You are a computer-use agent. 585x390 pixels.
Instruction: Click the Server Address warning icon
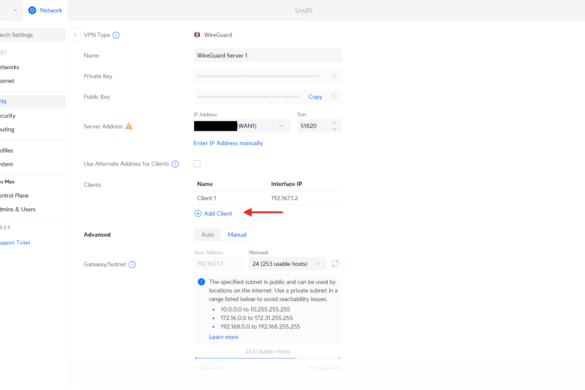point(129,126)
